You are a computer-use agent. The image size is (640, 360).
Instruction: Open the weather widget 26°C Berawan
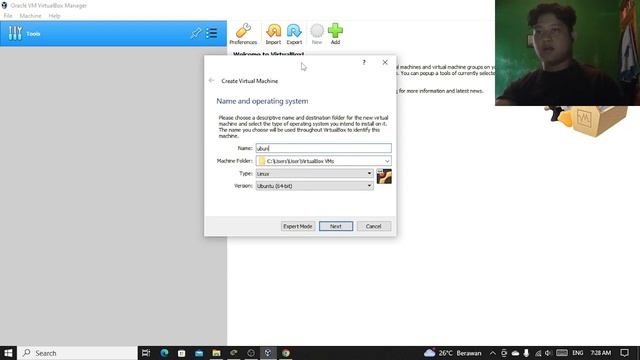click(453, 353)
